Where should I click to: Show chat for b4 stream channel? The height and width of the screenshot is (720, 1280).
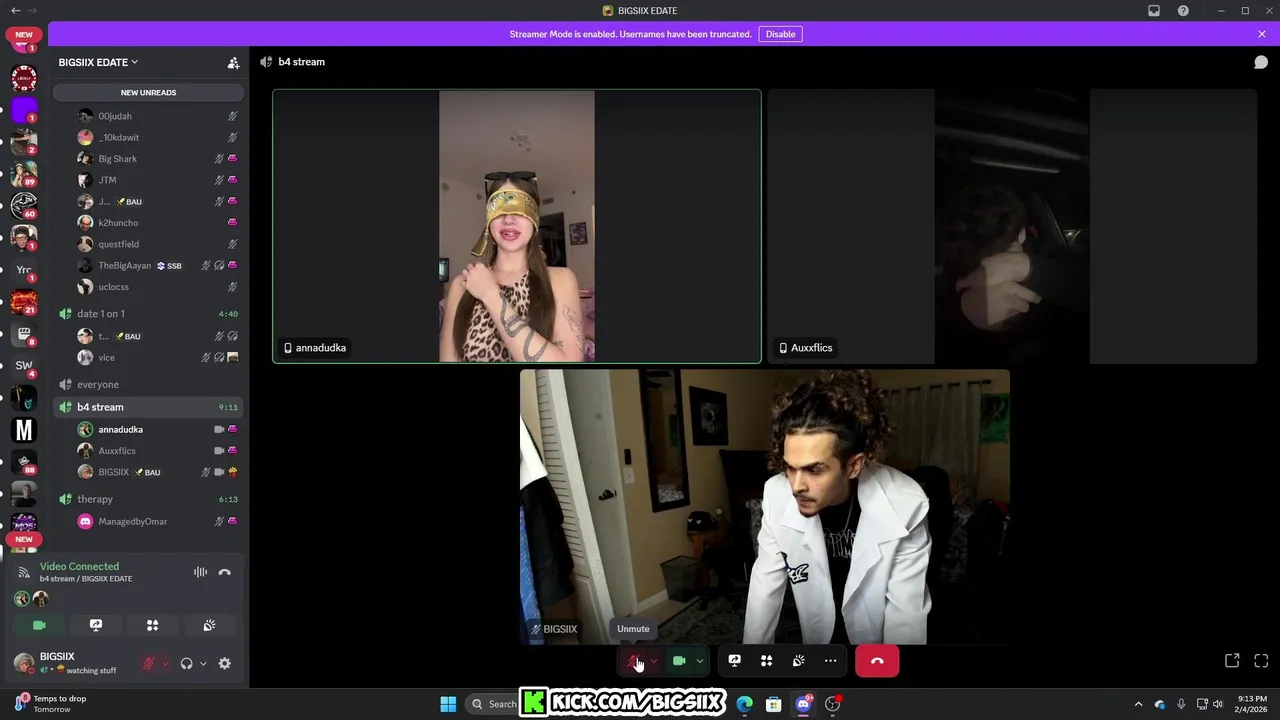coord(1261,62)
